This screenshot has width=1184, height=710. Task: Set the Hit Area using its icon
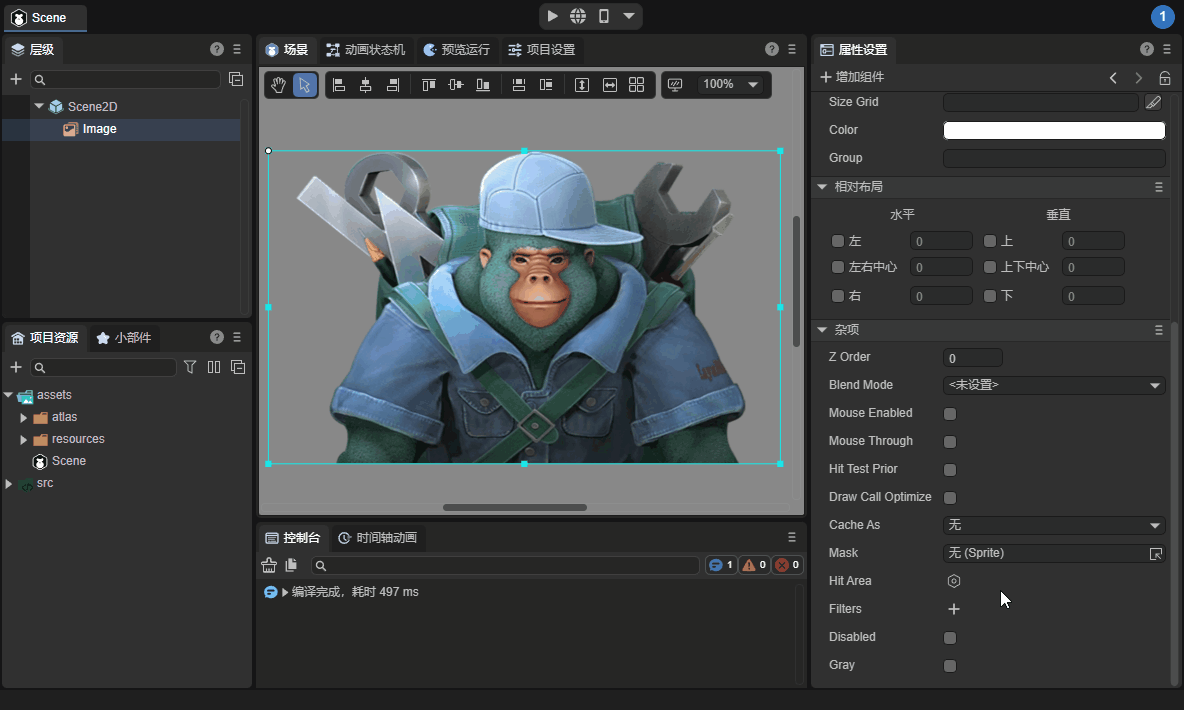tap(954, 581)
